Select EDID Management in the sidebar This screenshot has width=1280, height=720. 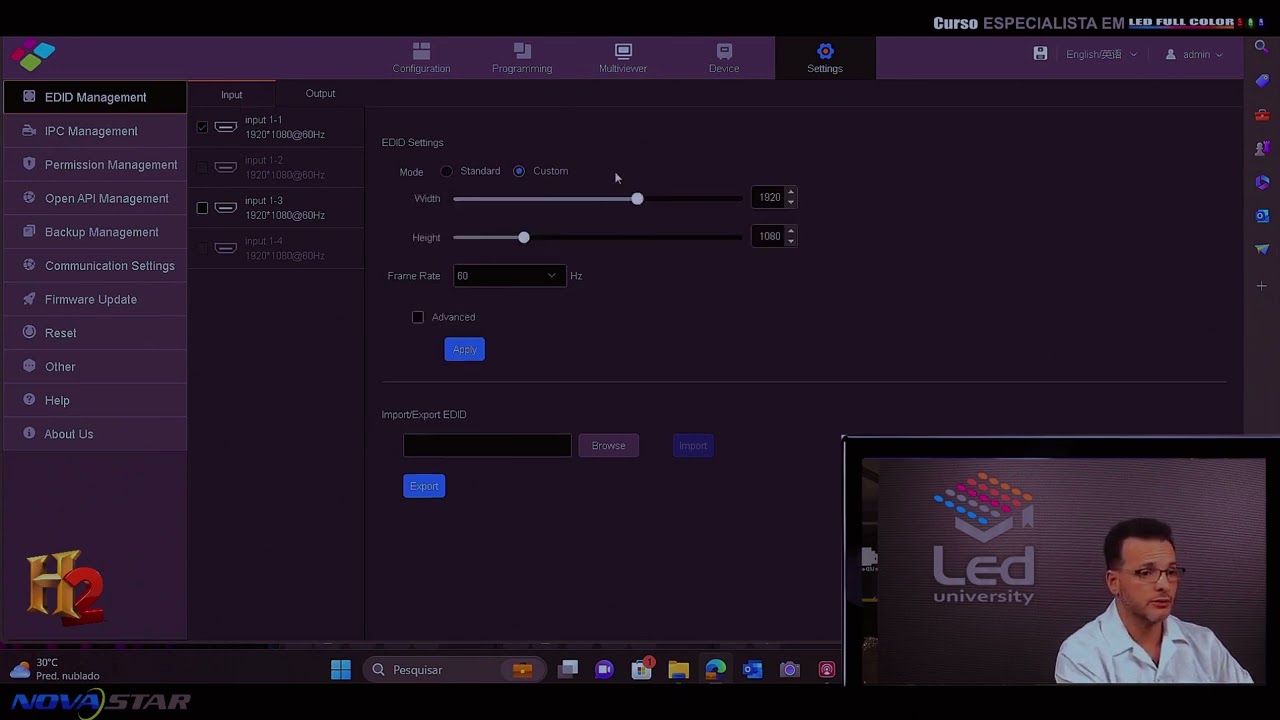tap(95, 97)
